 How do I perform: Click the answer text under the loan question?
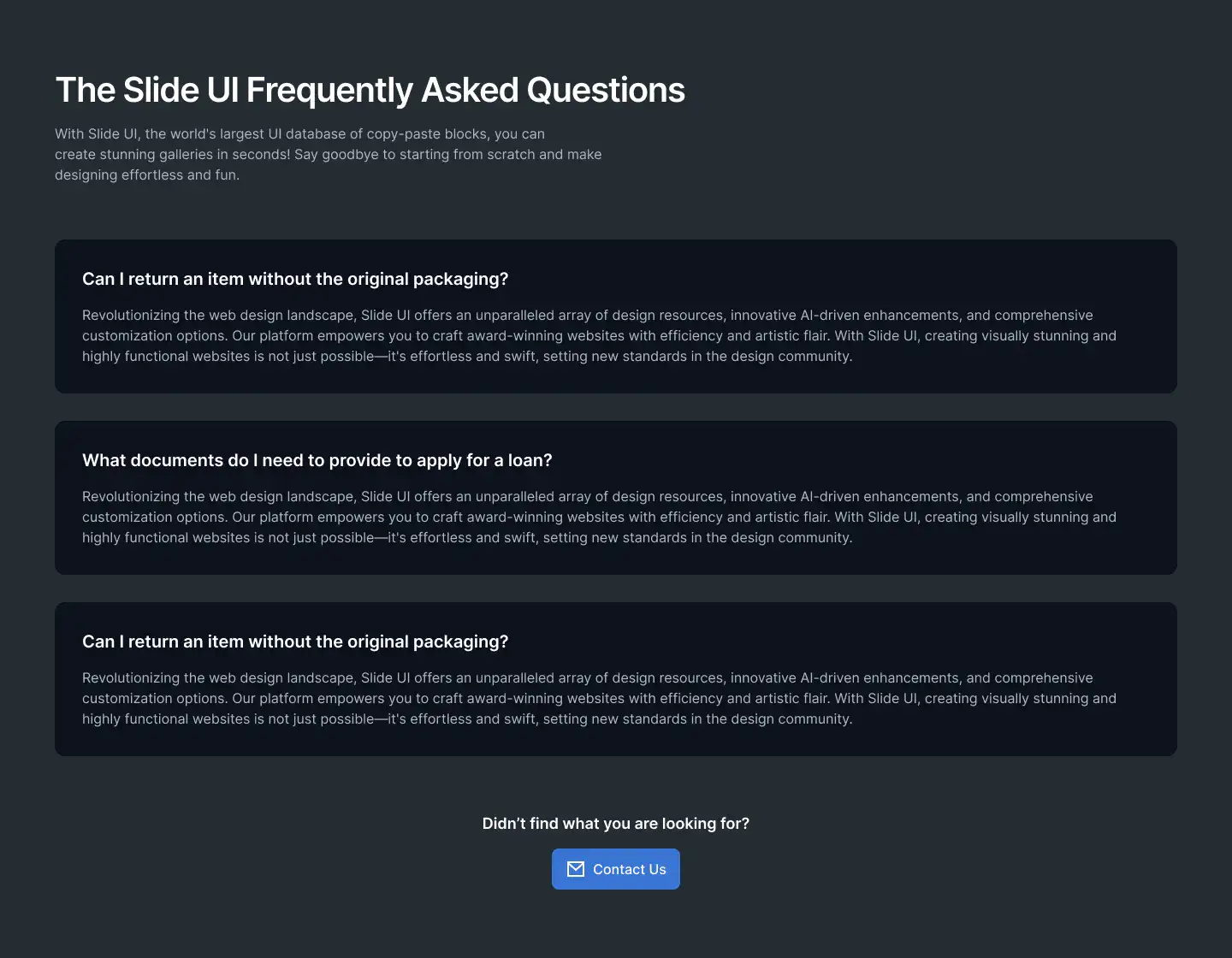(599, 517)
